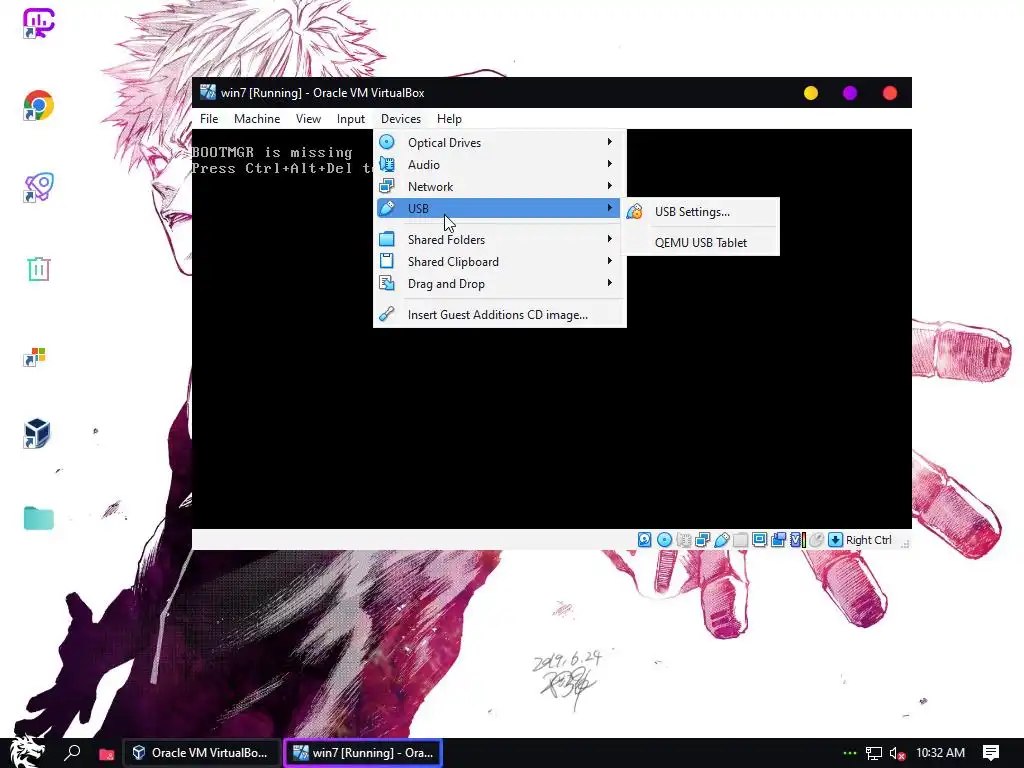1024x768 pixels.
Task: Open the Input menu
Action: tap(351, 119)
